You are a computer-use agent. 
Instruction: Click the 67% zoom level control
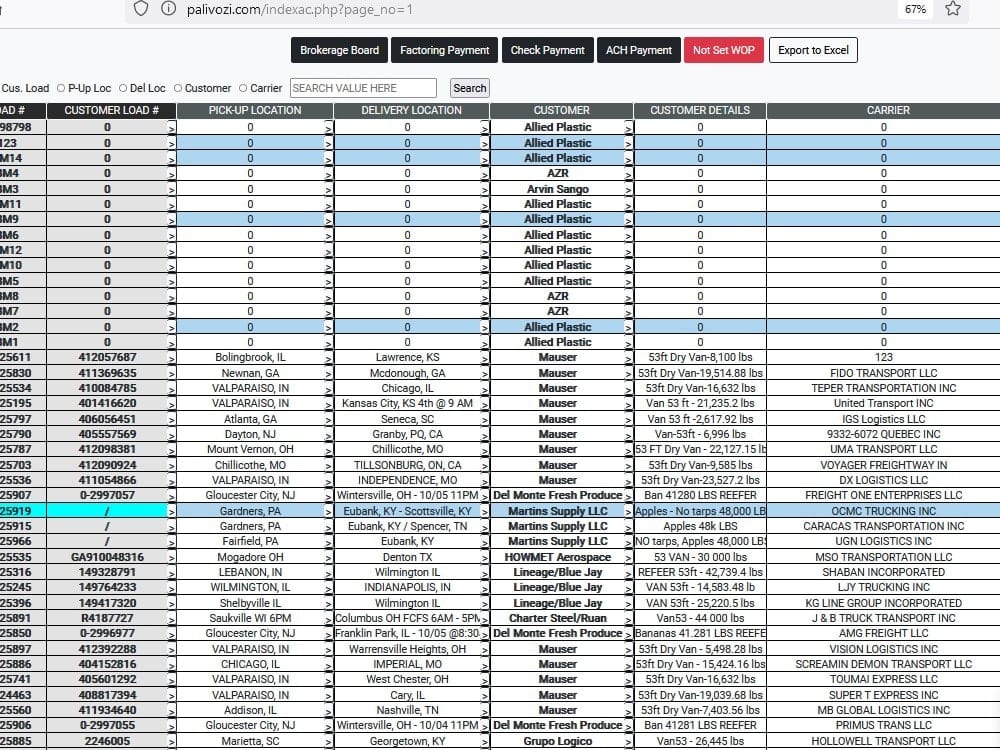click(x=915, y=8)
